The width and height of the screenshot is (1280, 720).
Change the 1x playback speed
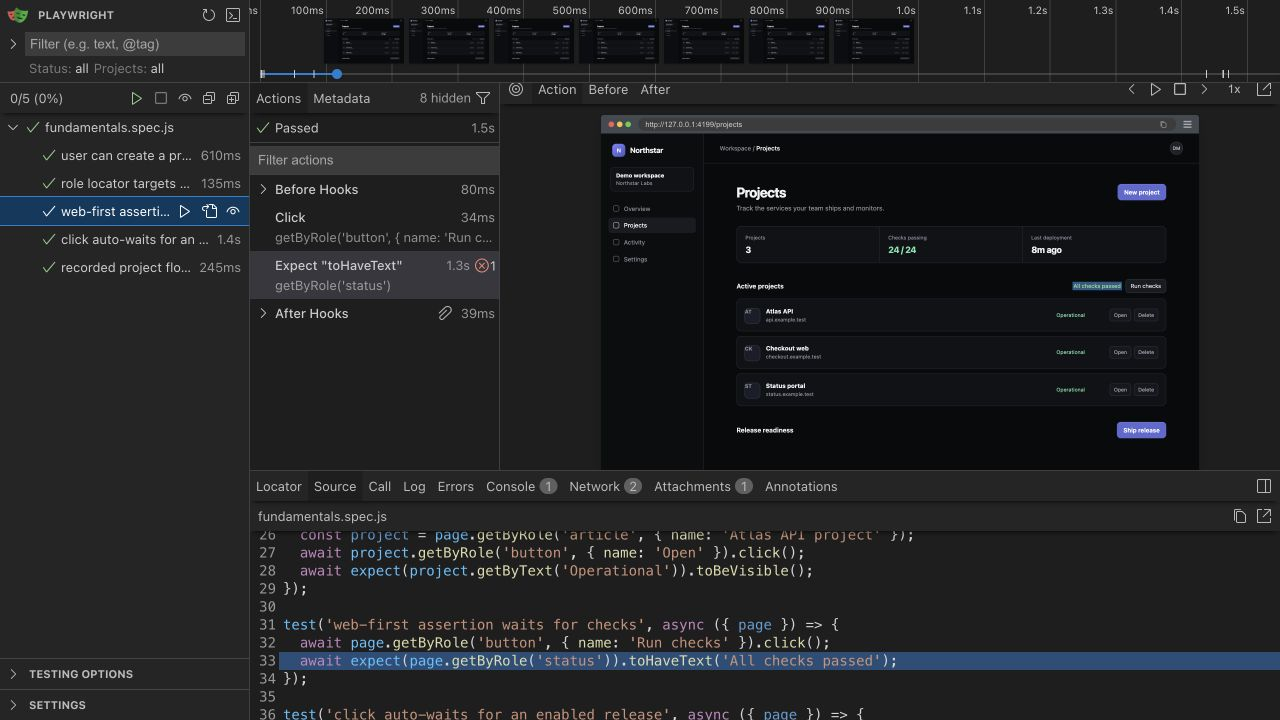pyautogui.click(x=1234, y=89)
